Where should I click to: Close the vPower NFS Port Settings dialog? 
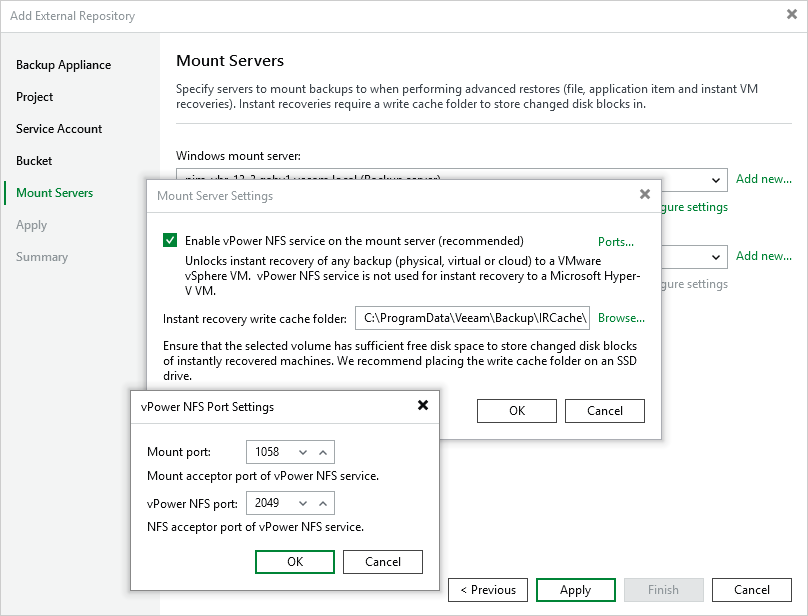422,406
